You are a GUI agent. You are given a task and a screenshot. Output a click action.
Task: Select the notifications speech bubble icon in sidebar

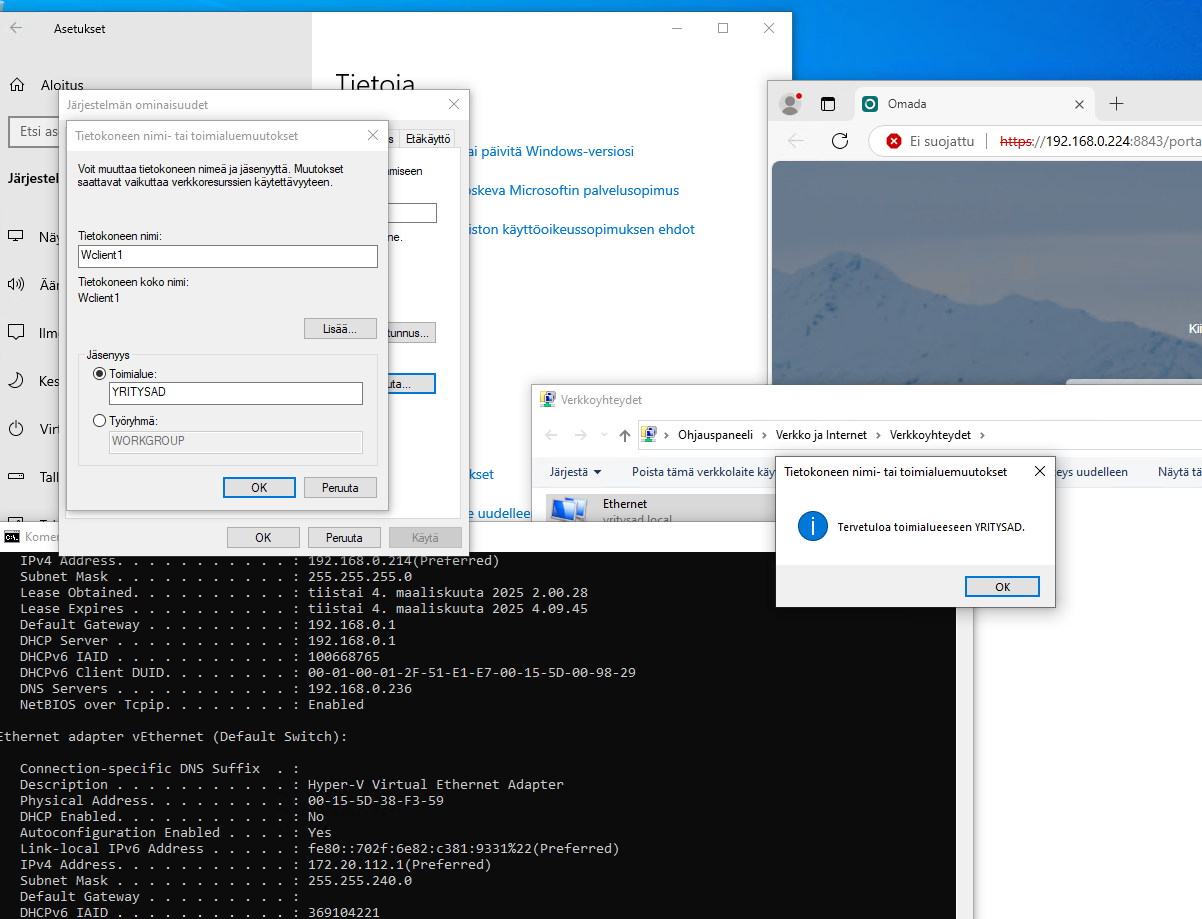tap(16, 332)
